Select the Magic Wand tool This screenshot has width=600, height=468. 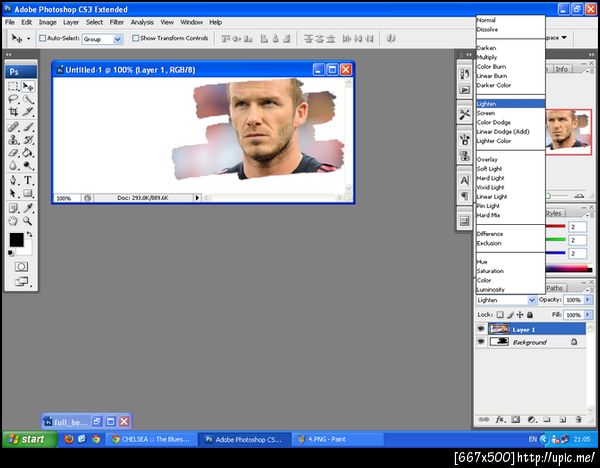coord(28,99)
